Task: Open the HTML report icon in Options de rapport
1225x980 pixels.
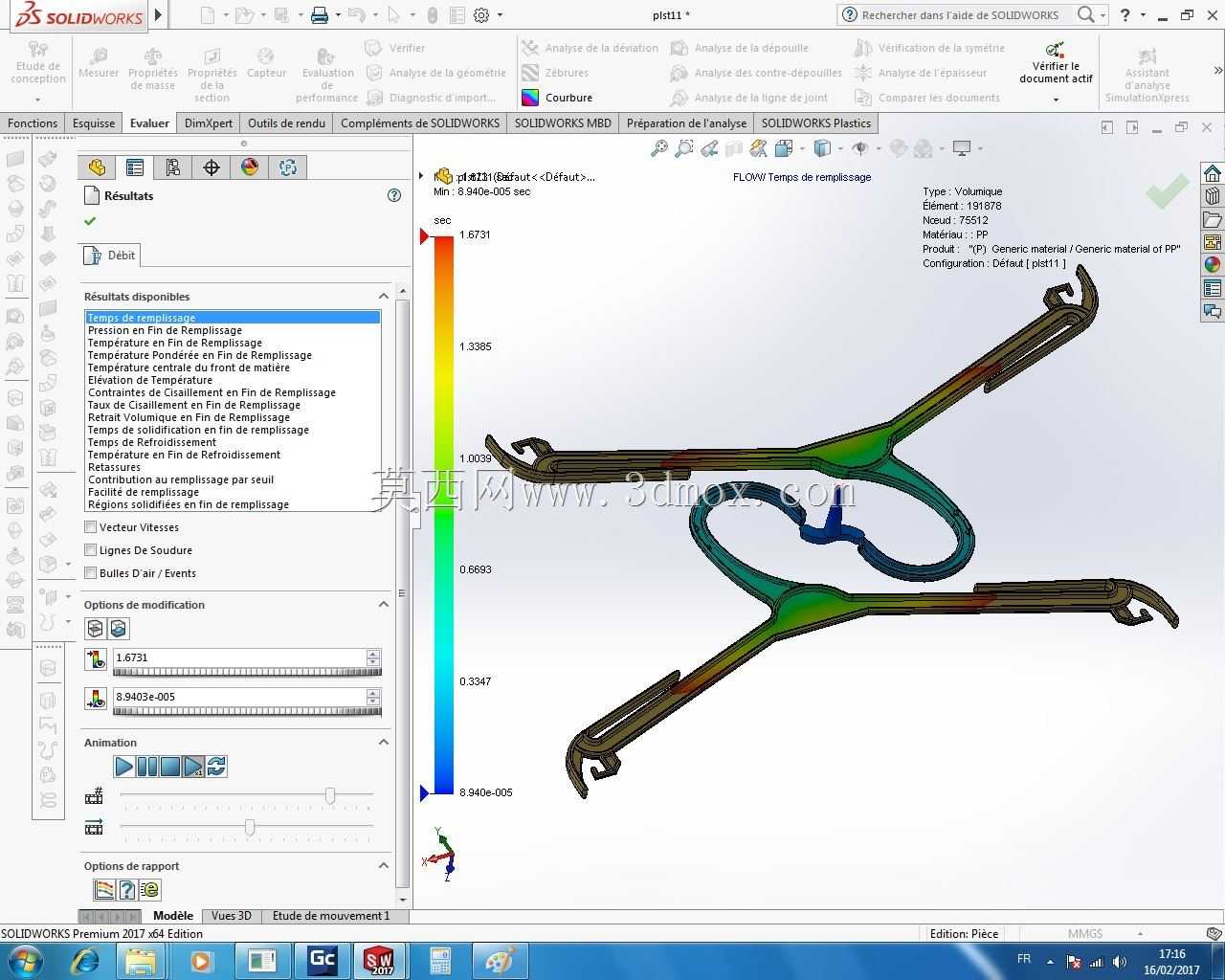Action: click(150, 890)
